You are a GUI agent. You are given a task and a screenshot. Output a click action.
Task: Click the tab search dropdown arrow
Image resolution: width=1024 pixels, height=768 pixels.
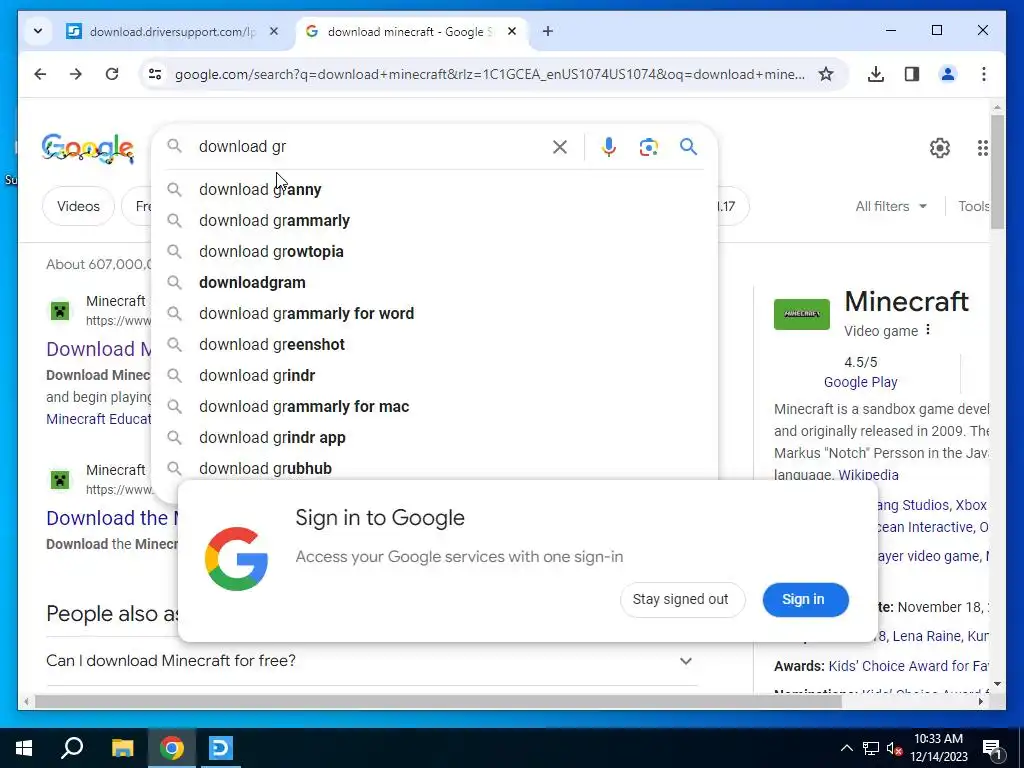click(38, 31)
